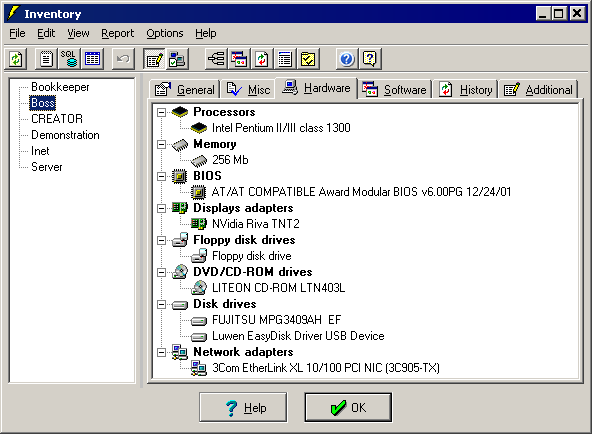
Task: Collapse the Displays adapters node
Action: pos(161,208)
